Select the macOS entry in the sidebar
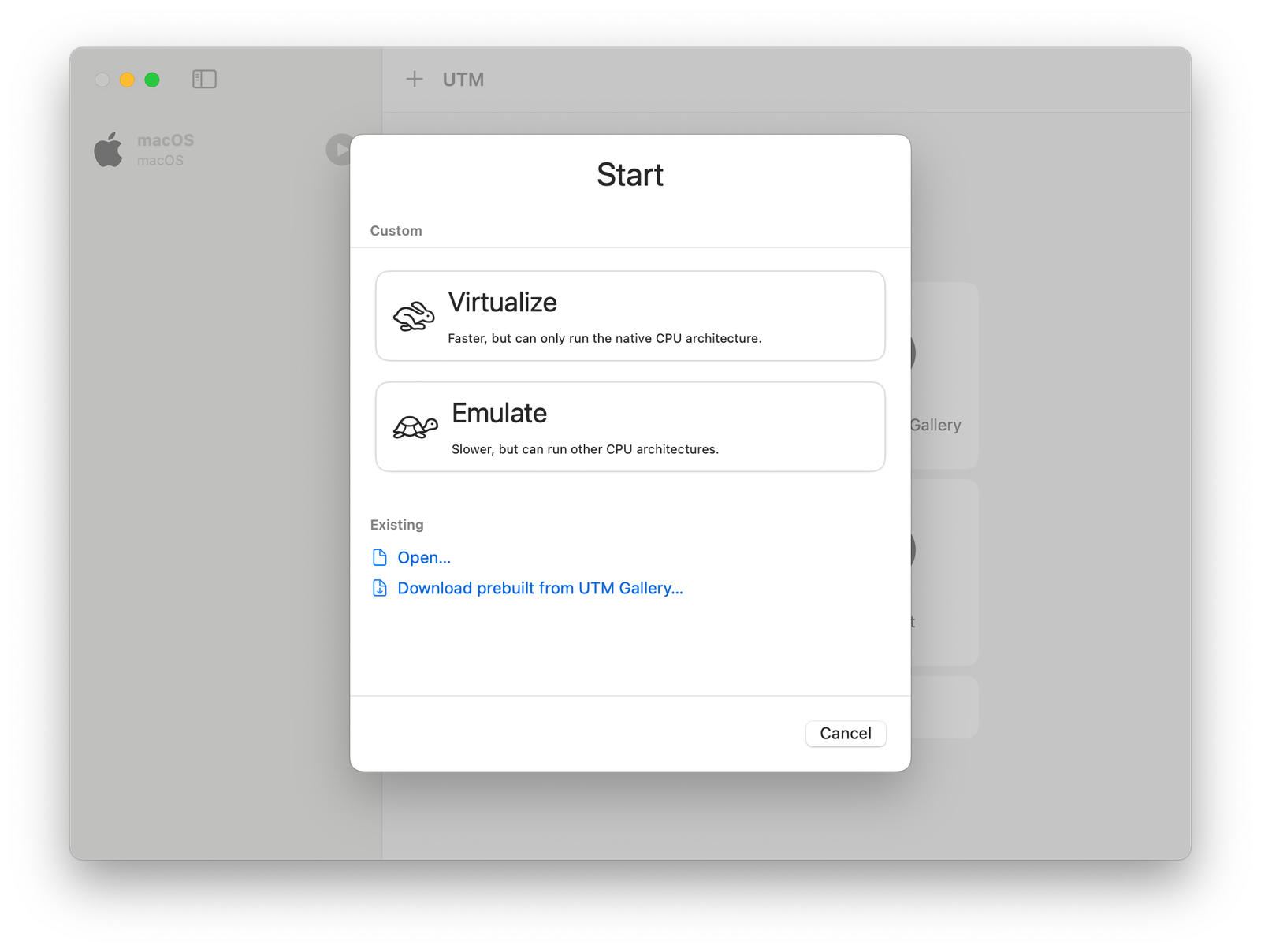This screenshot has height=952, width=1261. pyautogui.click(x=166, y=148)
